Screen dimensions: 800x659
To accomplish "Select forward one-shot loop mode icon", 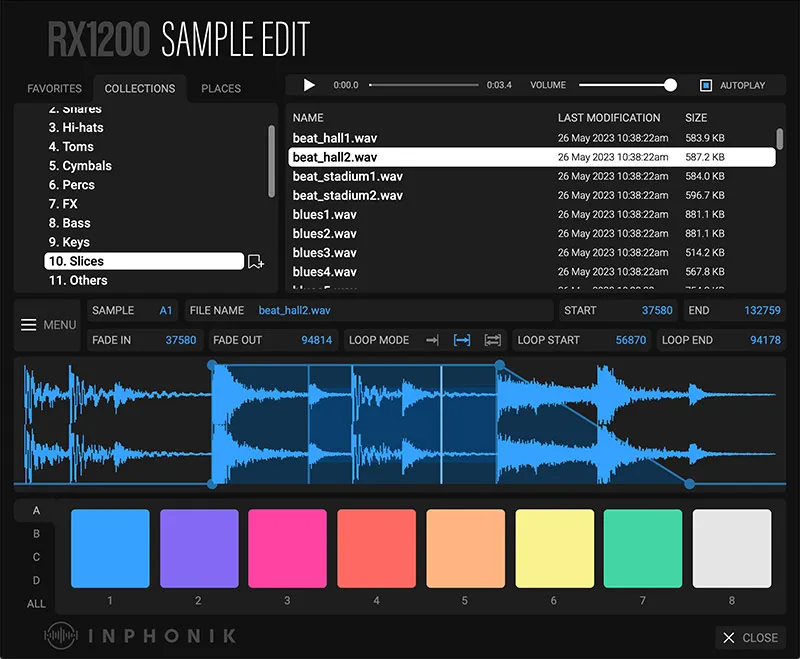I will pos(432,340).
